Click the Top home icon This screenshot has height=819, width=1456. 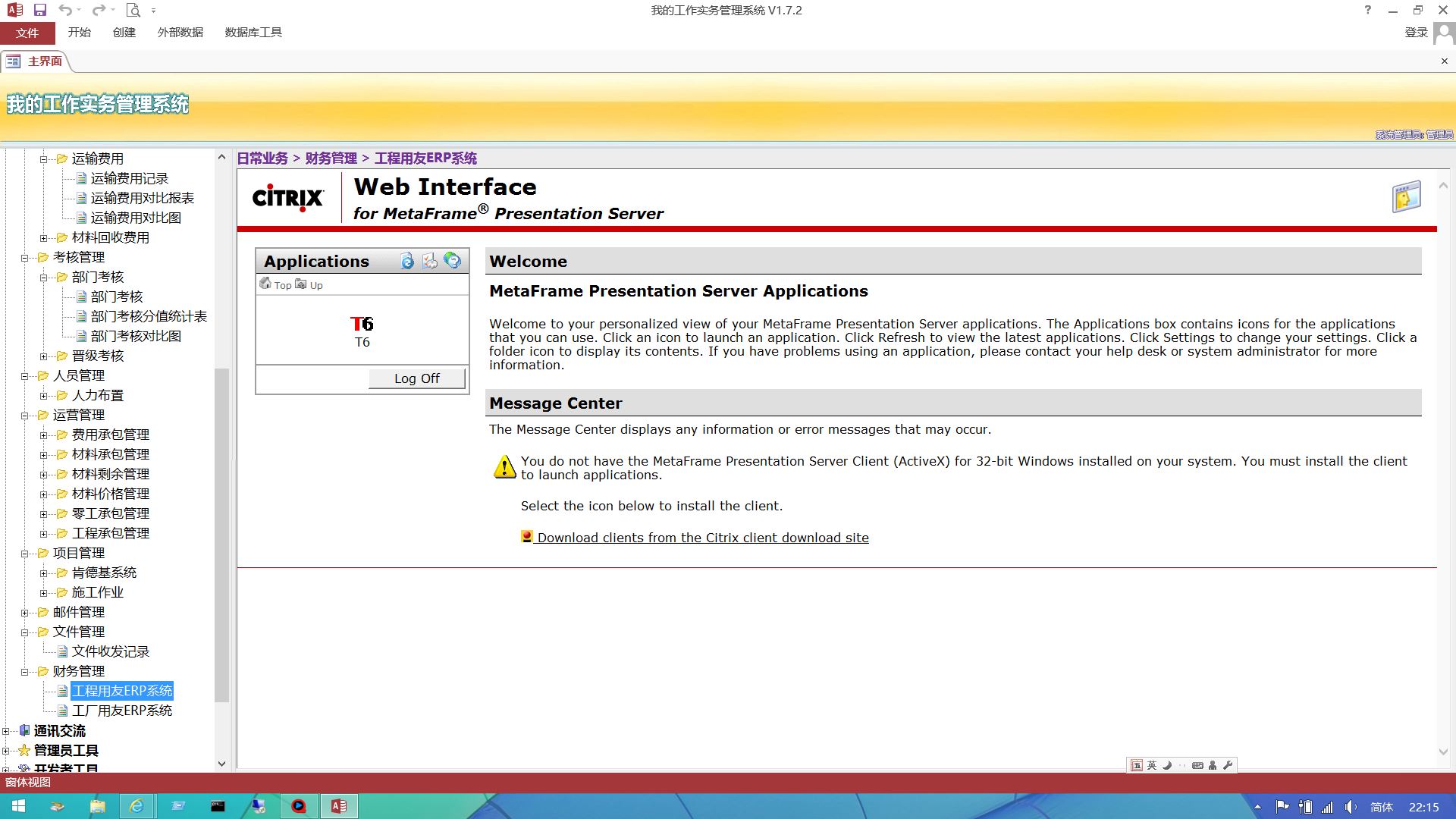coord(265,284)
